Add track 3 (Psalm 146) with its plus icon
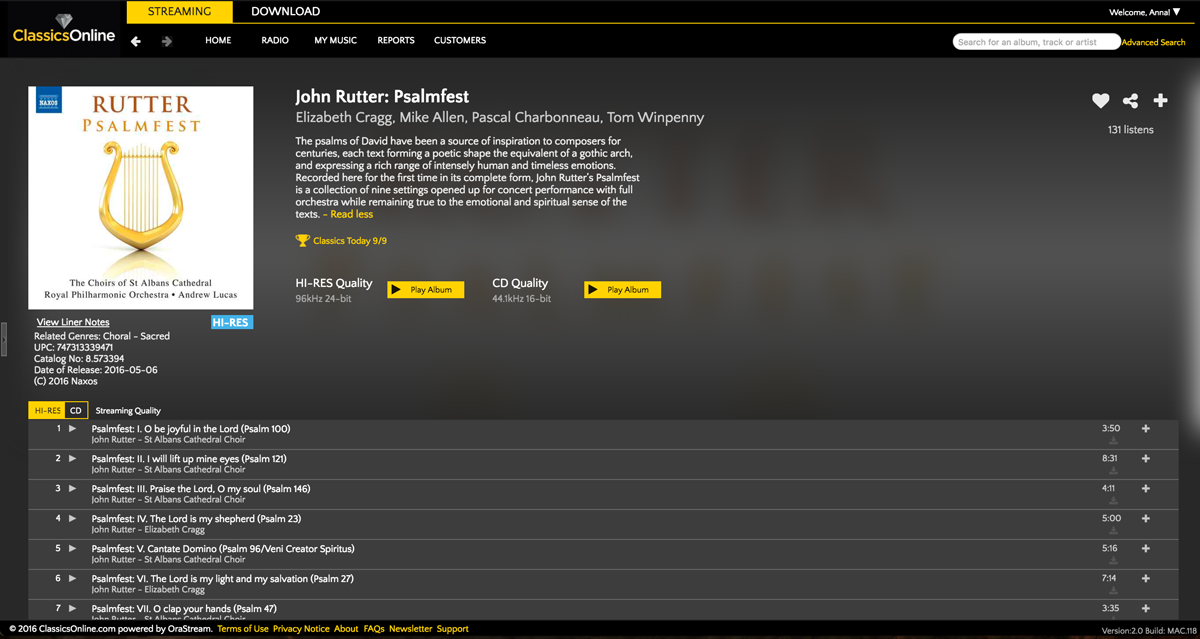 point(1146,489)
